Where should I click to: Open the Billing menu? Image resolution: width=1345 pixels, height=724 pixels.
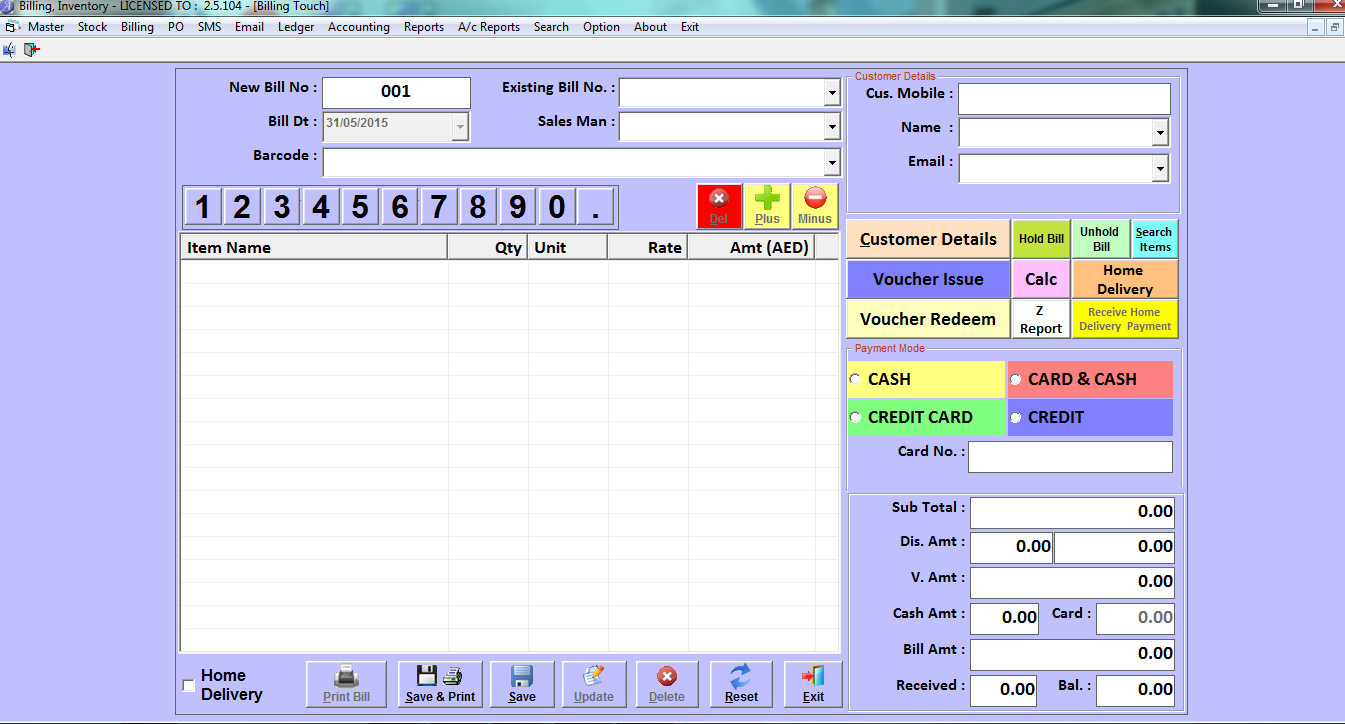point(137,27)
